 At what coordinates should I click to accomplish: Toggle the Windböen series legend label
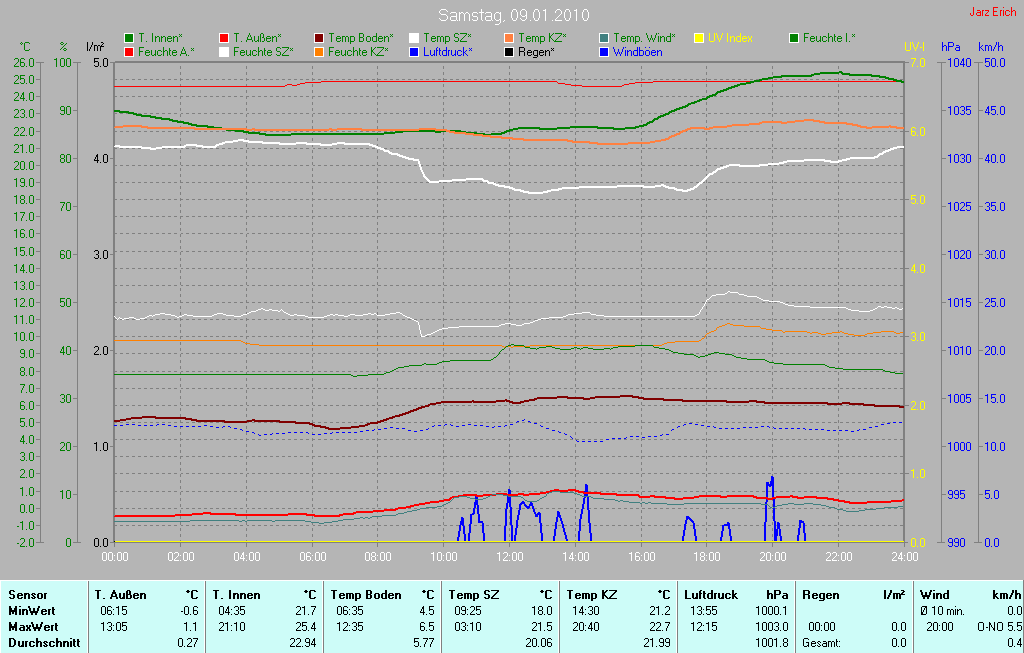[637, 51]
